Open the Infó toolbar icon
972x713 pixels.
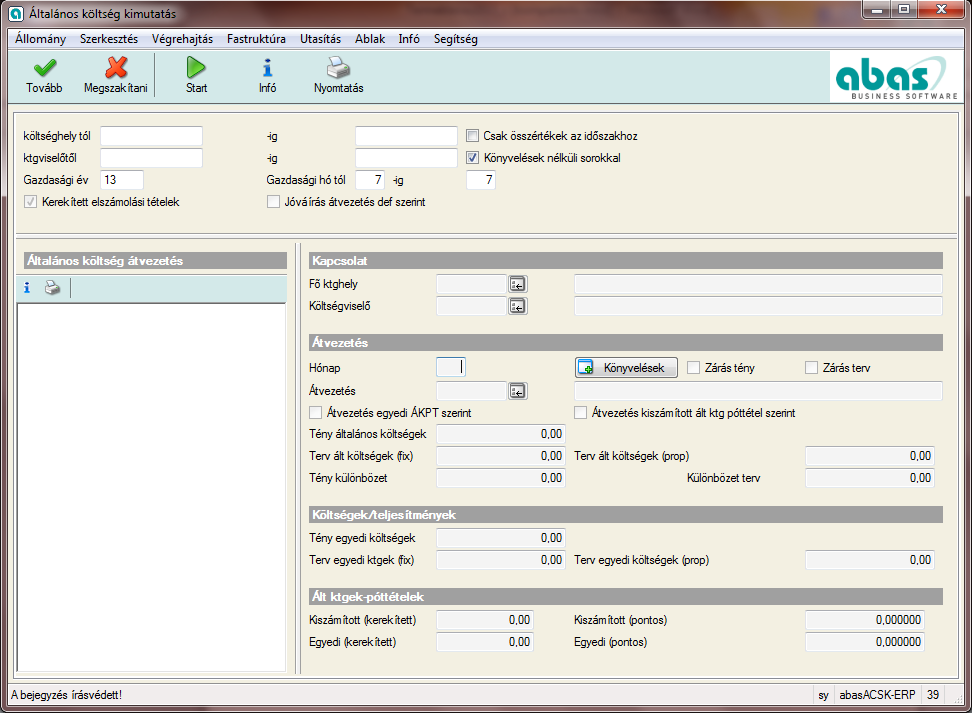267,68
